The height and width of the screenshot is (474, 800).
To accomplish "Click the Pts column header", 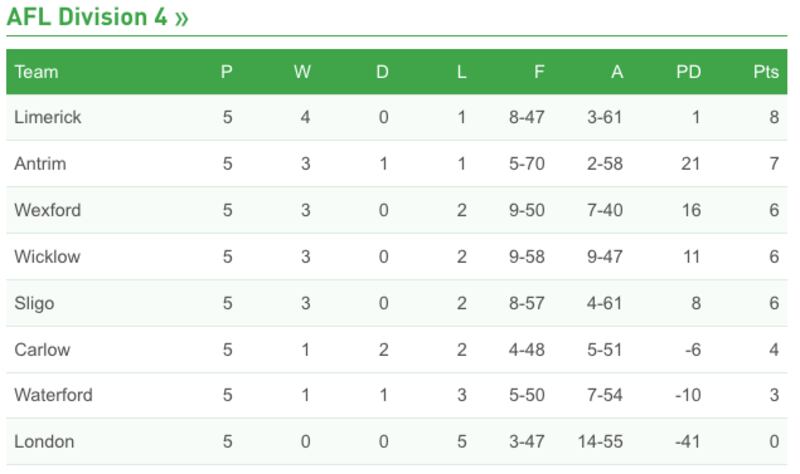I will click(766, 72).
